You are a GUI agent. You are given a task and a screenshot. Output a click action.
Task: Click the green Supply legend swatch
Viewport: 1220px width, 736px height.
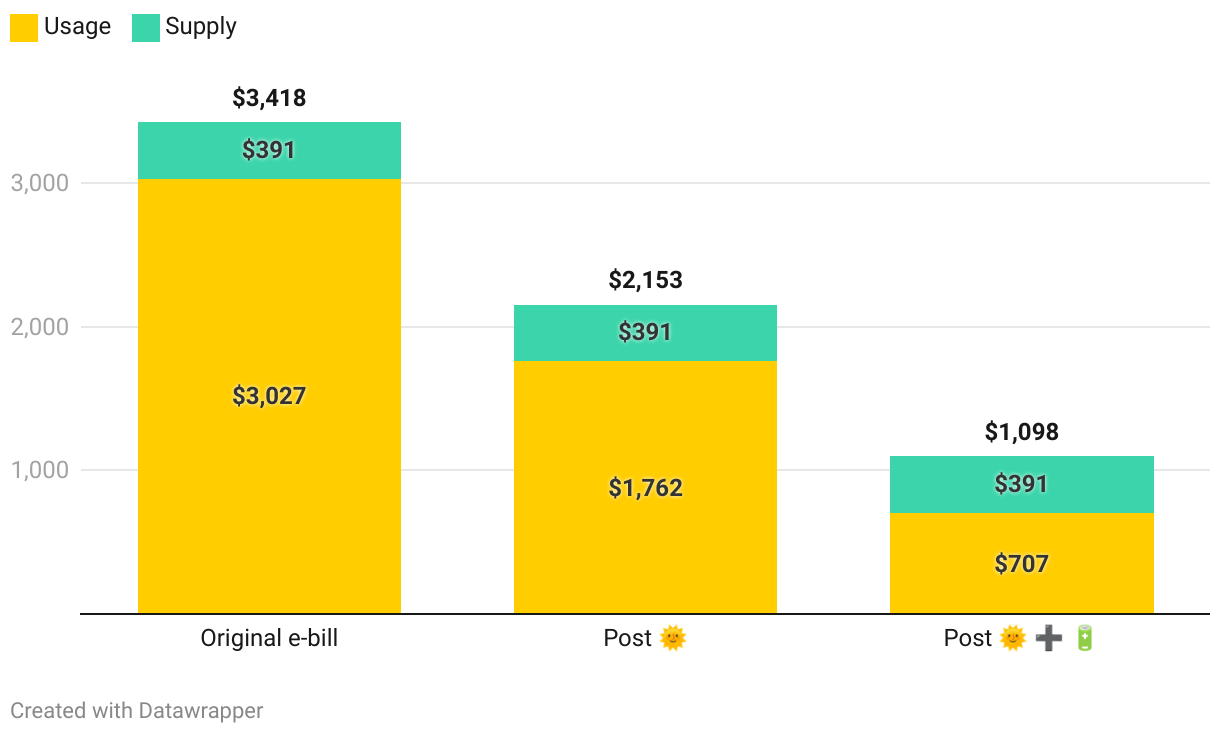pos(146,27)
